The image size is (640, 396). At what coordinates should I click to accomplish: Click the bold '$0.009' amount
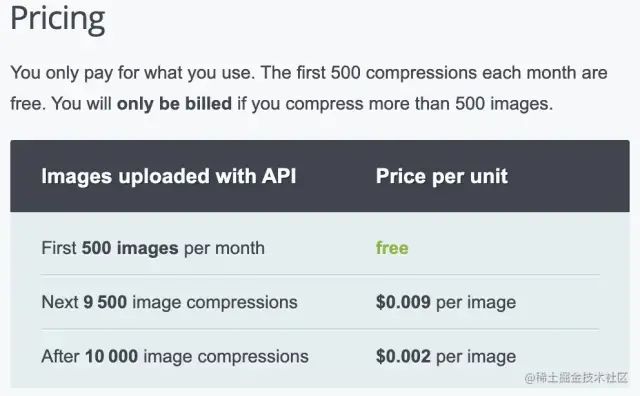[x=403, y=303]
